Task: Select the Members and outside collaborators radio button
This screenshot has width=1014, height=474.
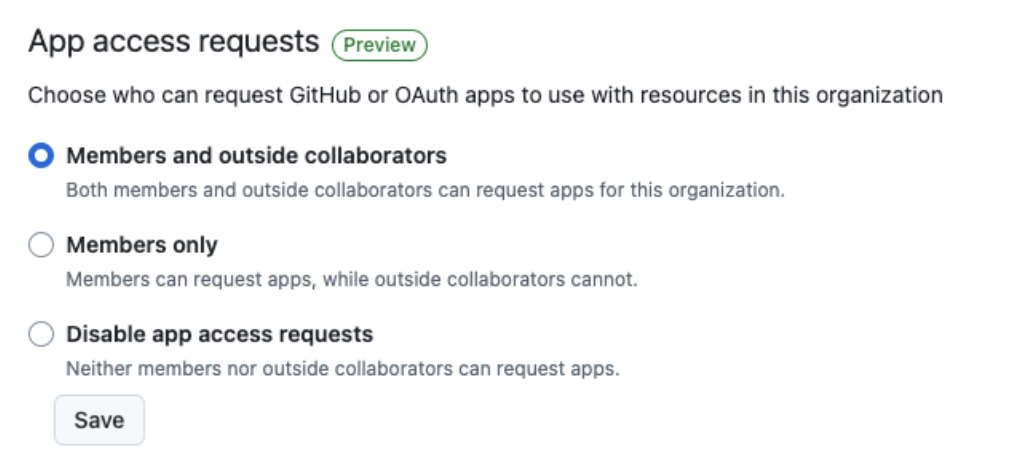Action: 41,156
